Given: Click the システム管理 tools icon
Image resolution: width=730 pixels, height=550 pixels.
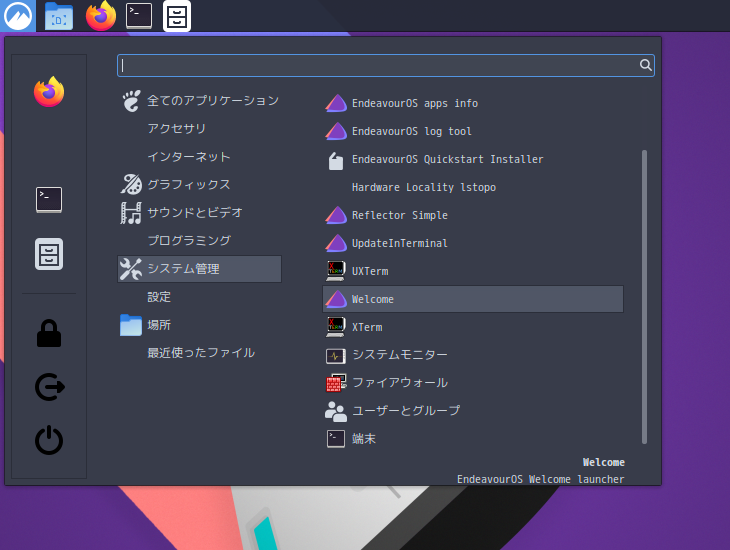Looking at the screenshot, I should [131, 269].
